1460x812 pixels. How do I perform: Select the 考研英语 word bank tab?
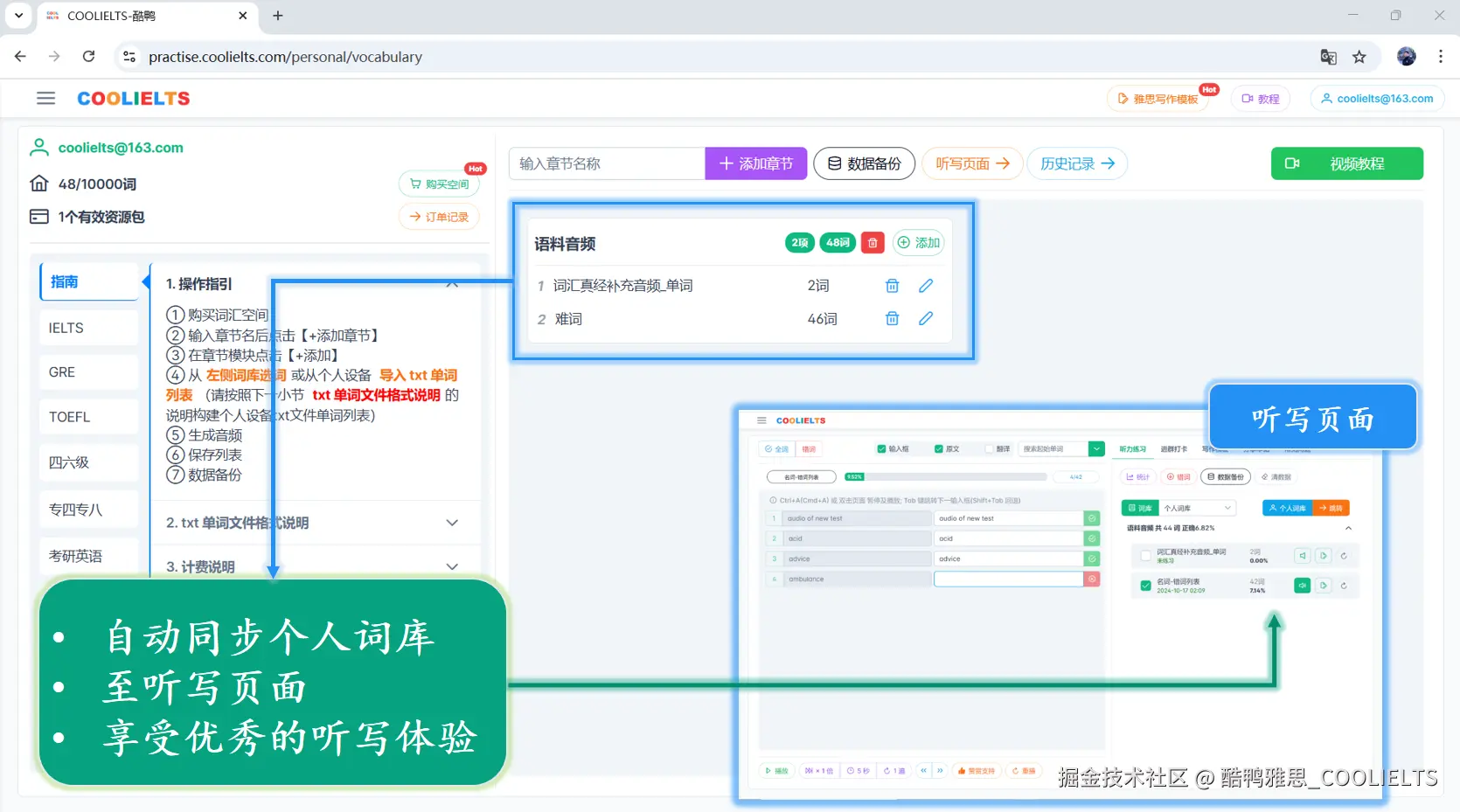coord(89,556)
